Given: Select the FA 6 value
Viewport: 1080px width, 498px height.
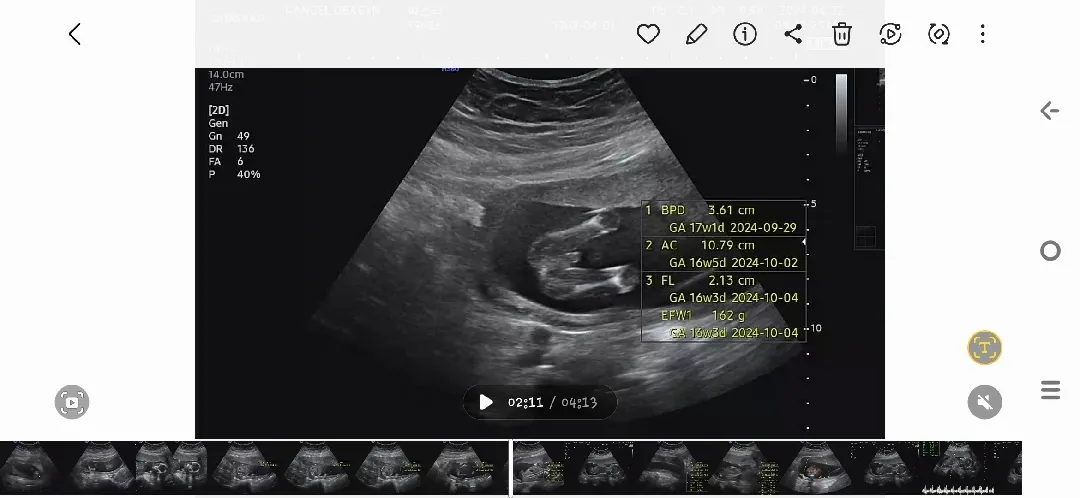Looking at the screenshot, I should coord(226,162).
